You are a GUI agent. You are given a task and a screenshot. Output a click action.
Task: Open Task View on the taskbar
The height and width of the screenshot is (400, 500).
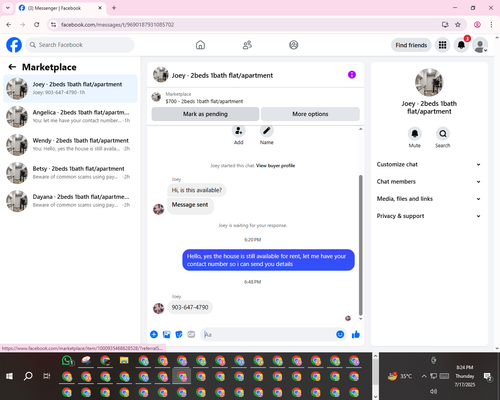47,376
